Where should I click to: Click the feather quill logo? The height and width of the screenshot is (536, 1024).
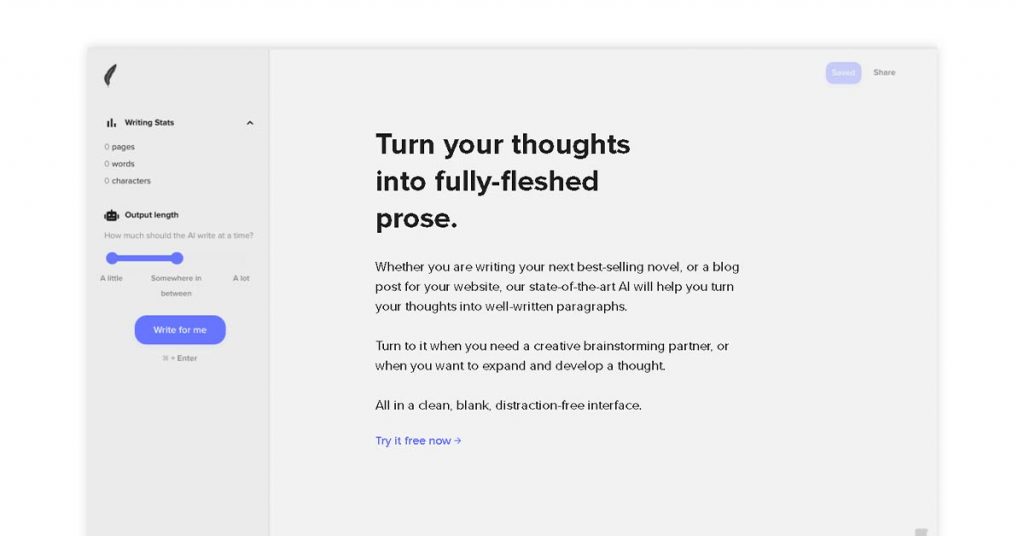coord(110,75)
